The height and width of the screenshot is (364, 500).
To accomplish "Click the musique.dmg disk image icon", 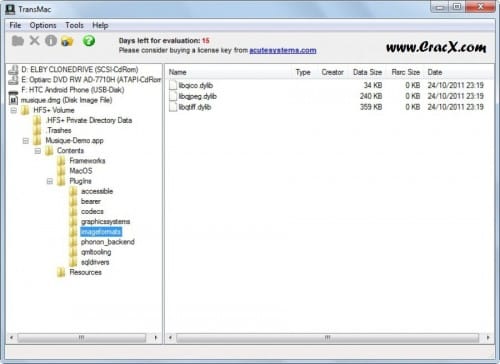I will tap(13, 100).
